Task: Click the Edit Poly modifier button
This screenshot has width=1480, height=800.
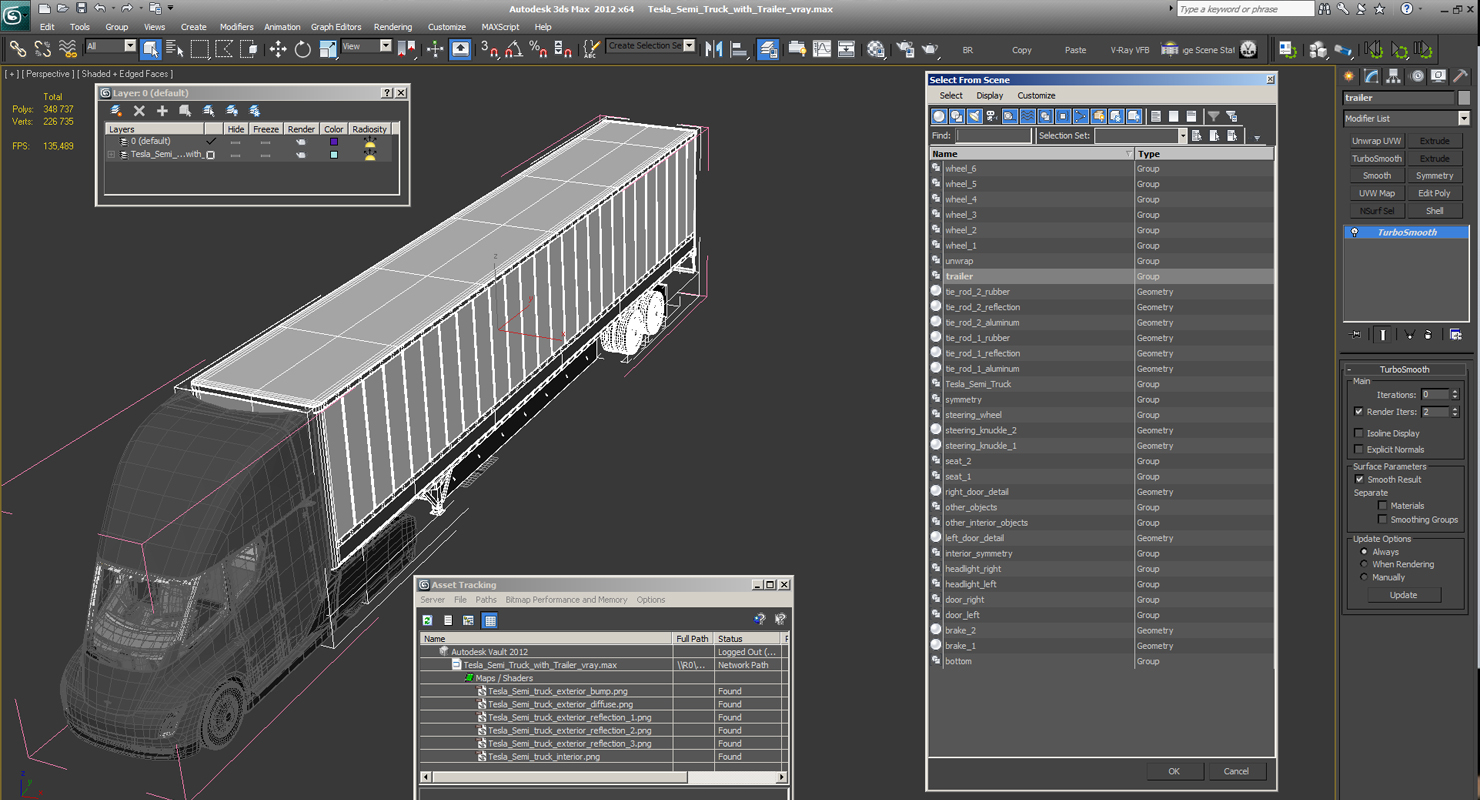Action: pyautogui.click(x=1434, y=193)
